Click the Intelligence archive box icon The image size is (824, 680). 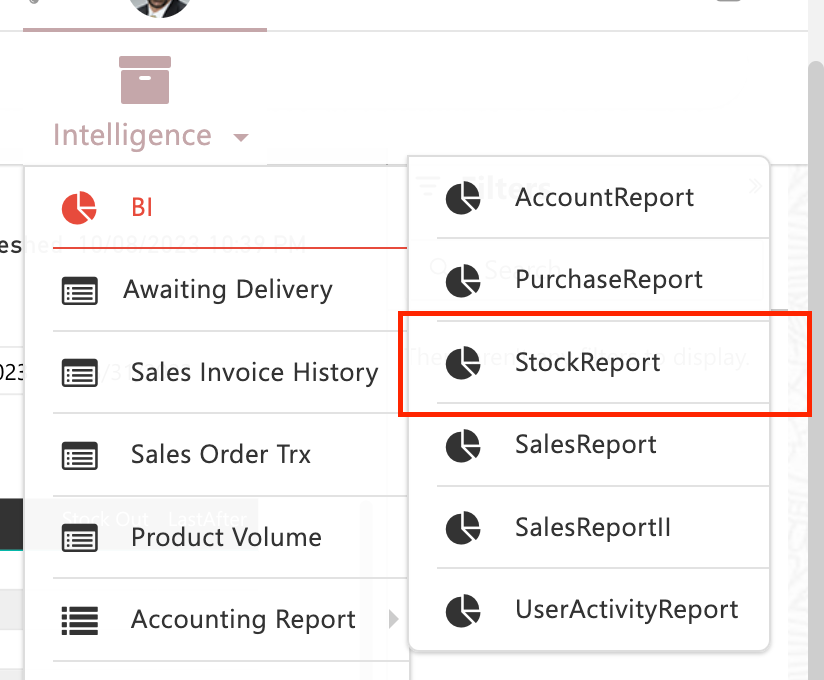145,80
